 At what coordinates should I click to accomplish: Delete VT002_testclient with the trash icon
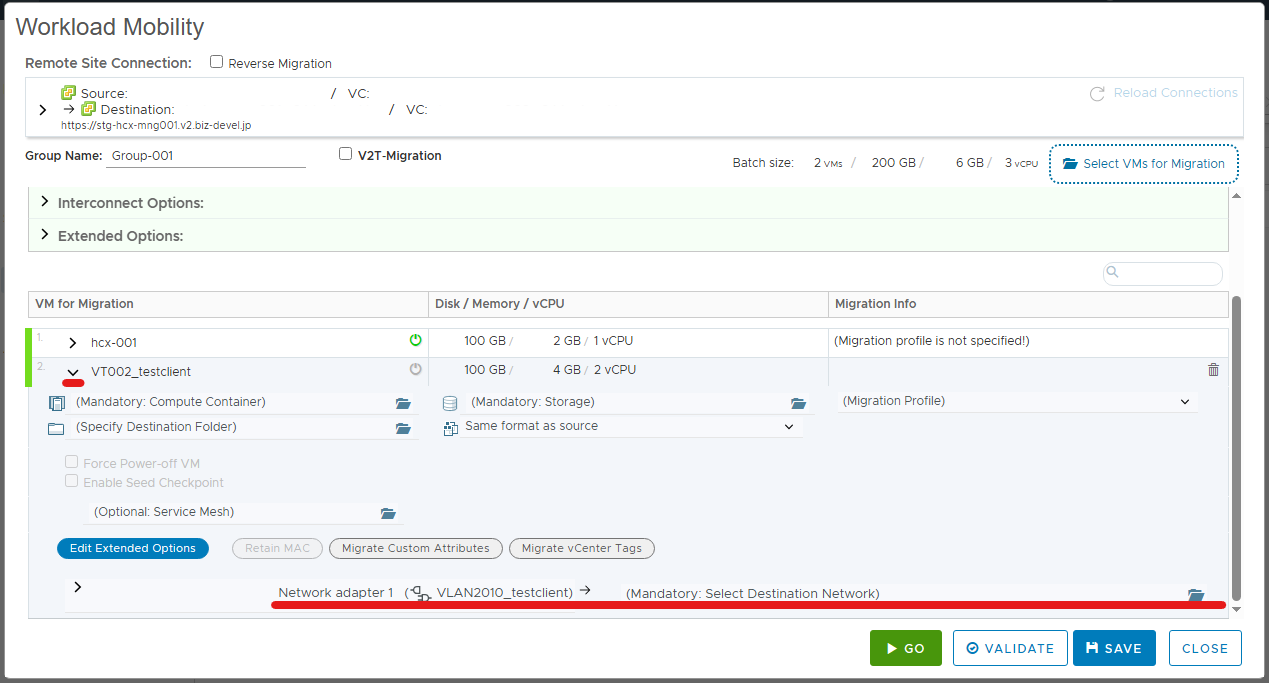click(x=1214, y=370)
